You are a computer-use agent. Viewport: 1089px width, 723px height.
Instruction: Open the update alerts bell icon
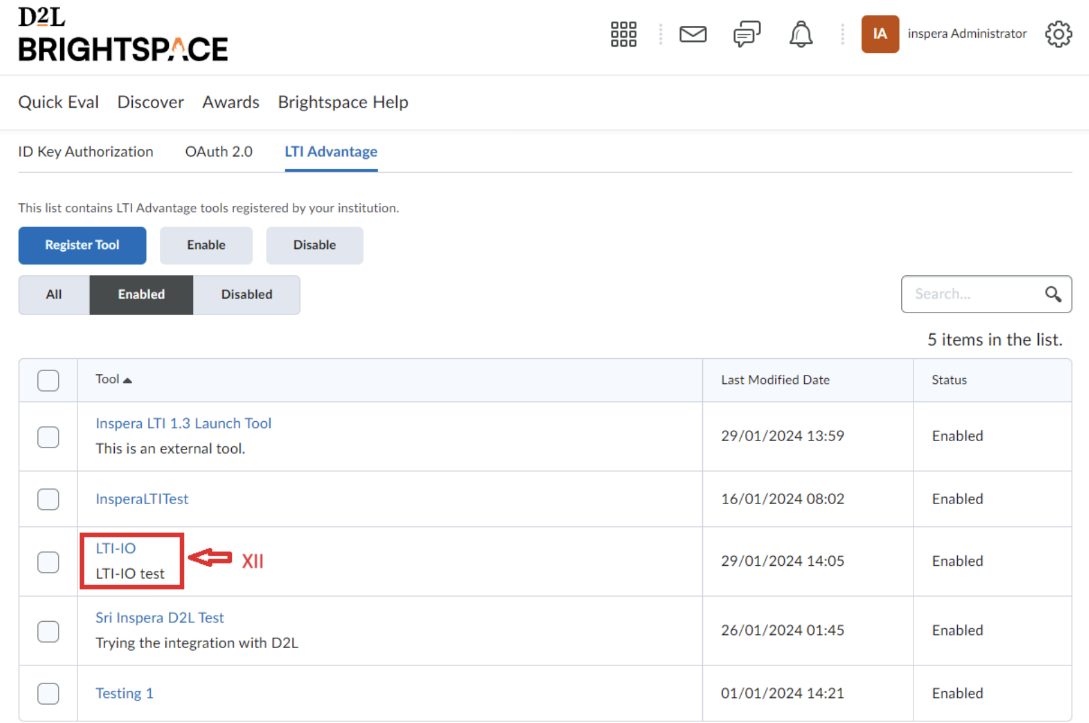pos(801,34)
